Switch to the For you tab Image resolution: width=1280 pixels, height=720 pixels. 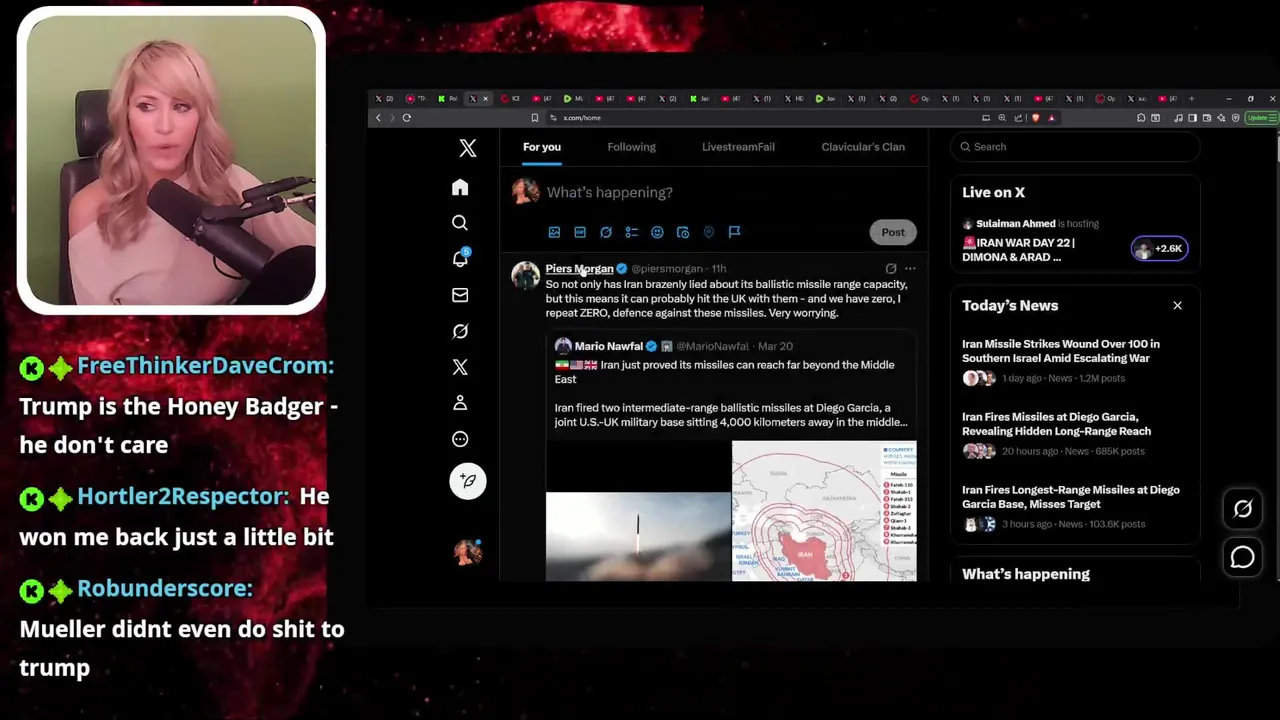[x=542, y=147]
